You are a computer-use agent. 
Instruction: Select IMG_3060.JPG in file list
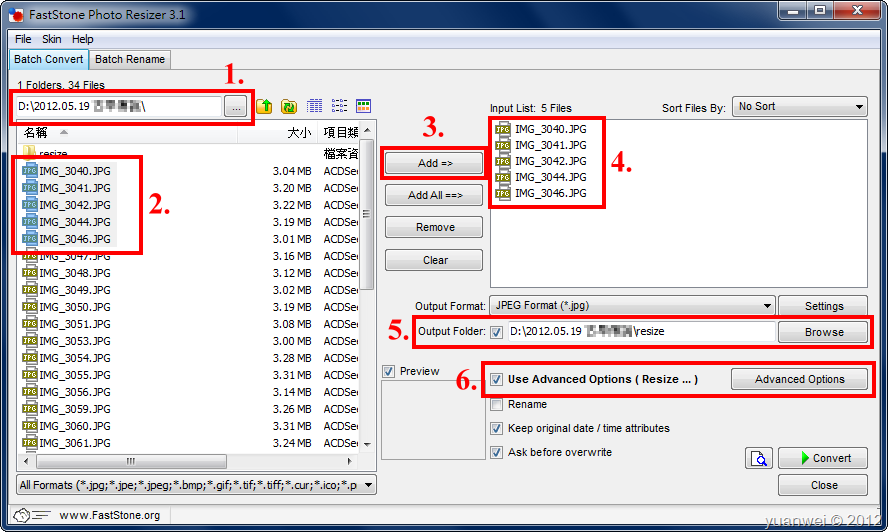pyautogui.click(x=75, y=425)
